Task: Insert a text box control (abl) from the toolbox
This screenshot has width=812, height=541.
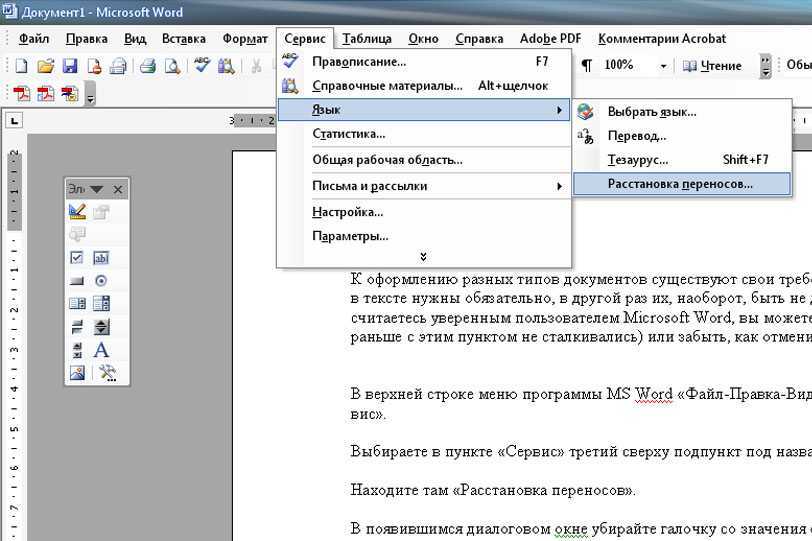Action: click(x=101, y=257)
